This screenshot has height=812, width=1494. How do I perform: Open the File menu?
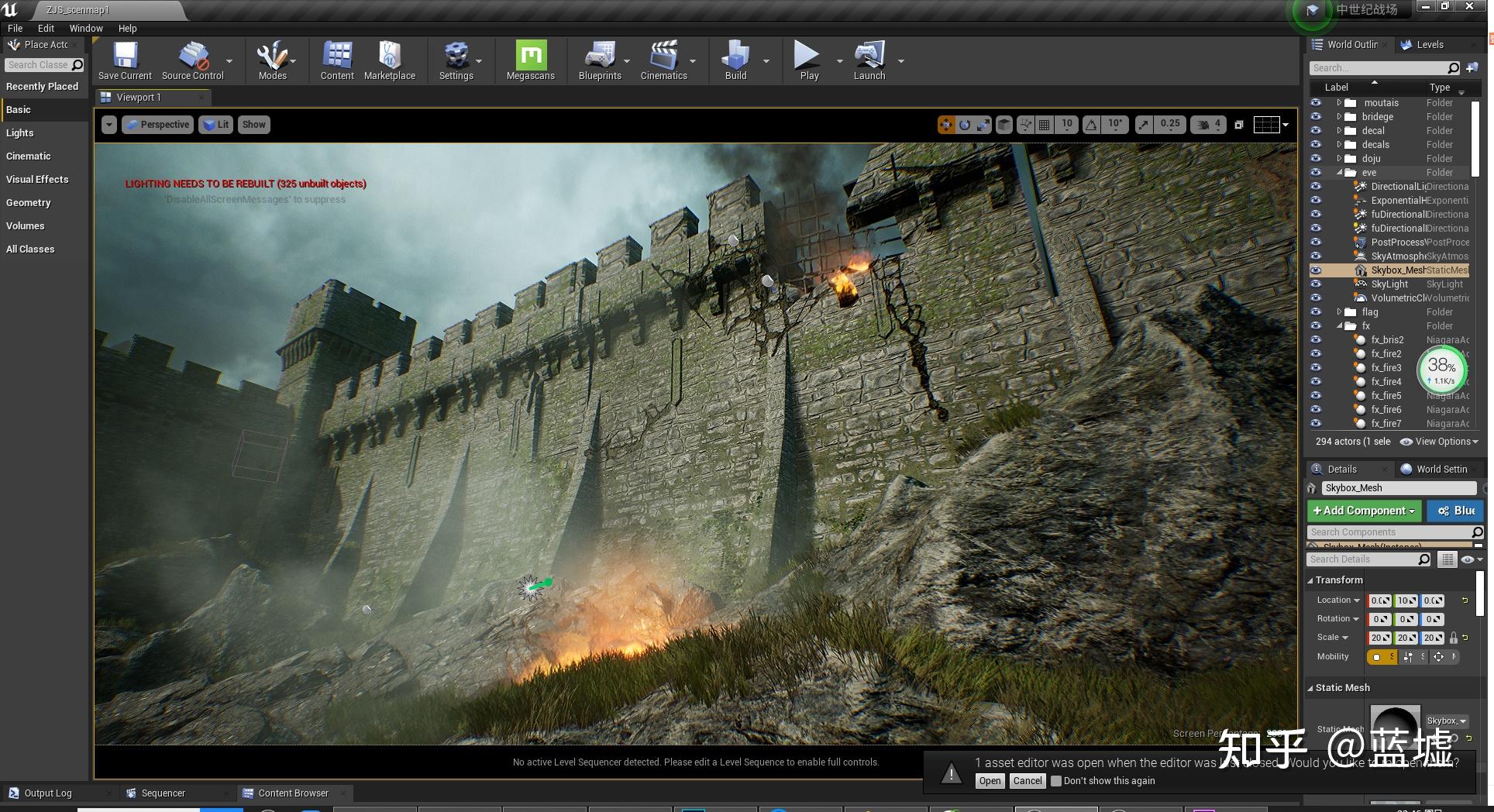[x=15, y=28]
